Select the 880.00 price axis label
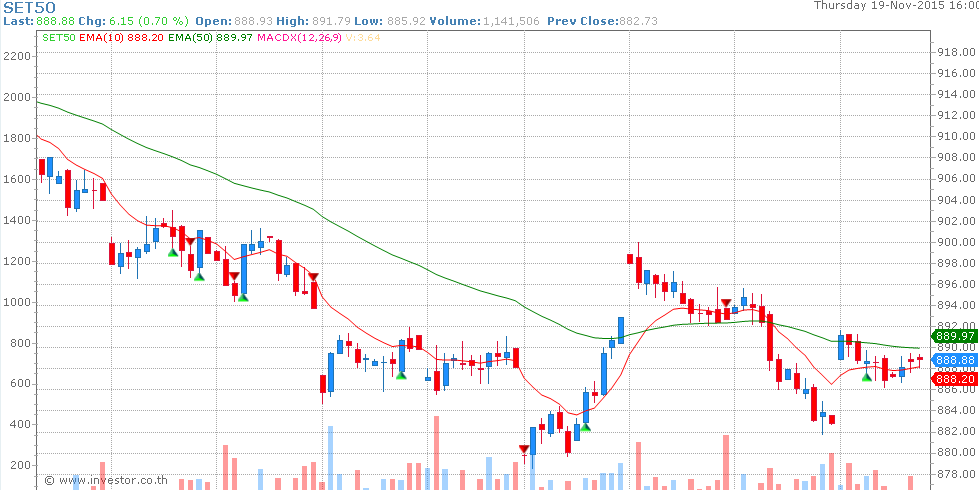979x490 pixels. click(957, 453)
